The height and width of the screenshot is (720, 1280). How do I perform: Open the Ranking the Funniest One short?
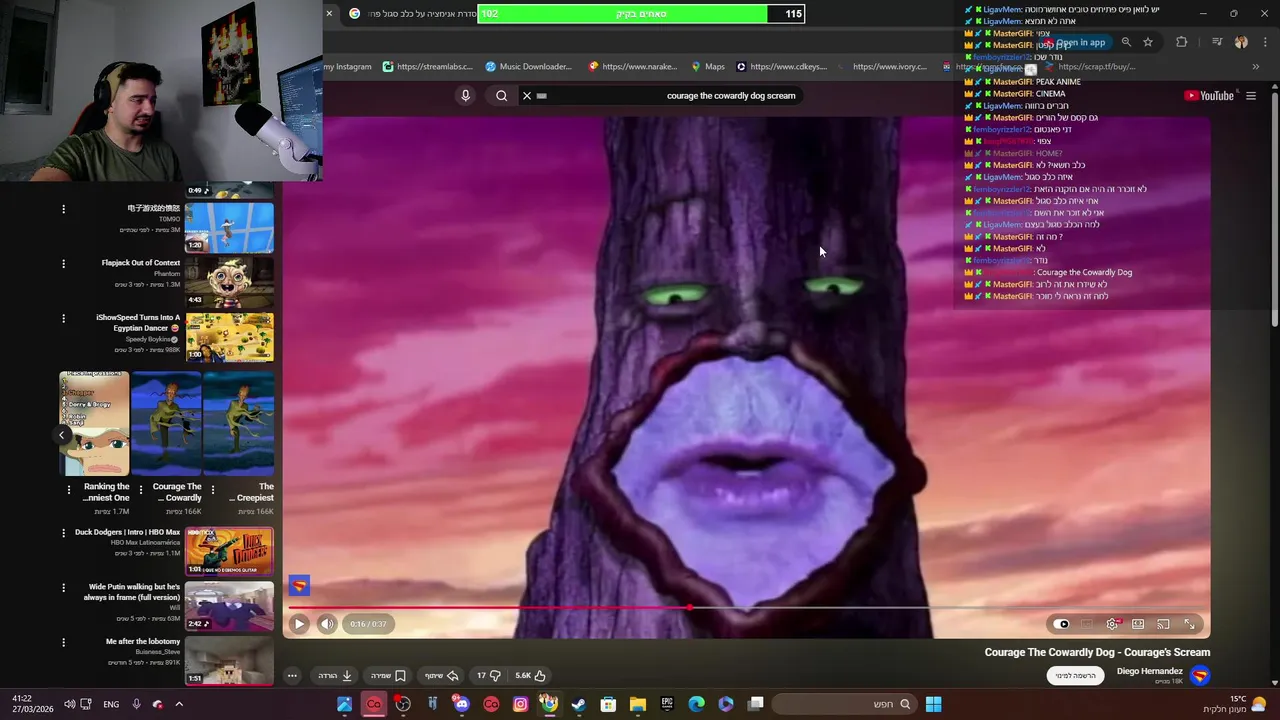pyautogui.click(x=95, y=423)
